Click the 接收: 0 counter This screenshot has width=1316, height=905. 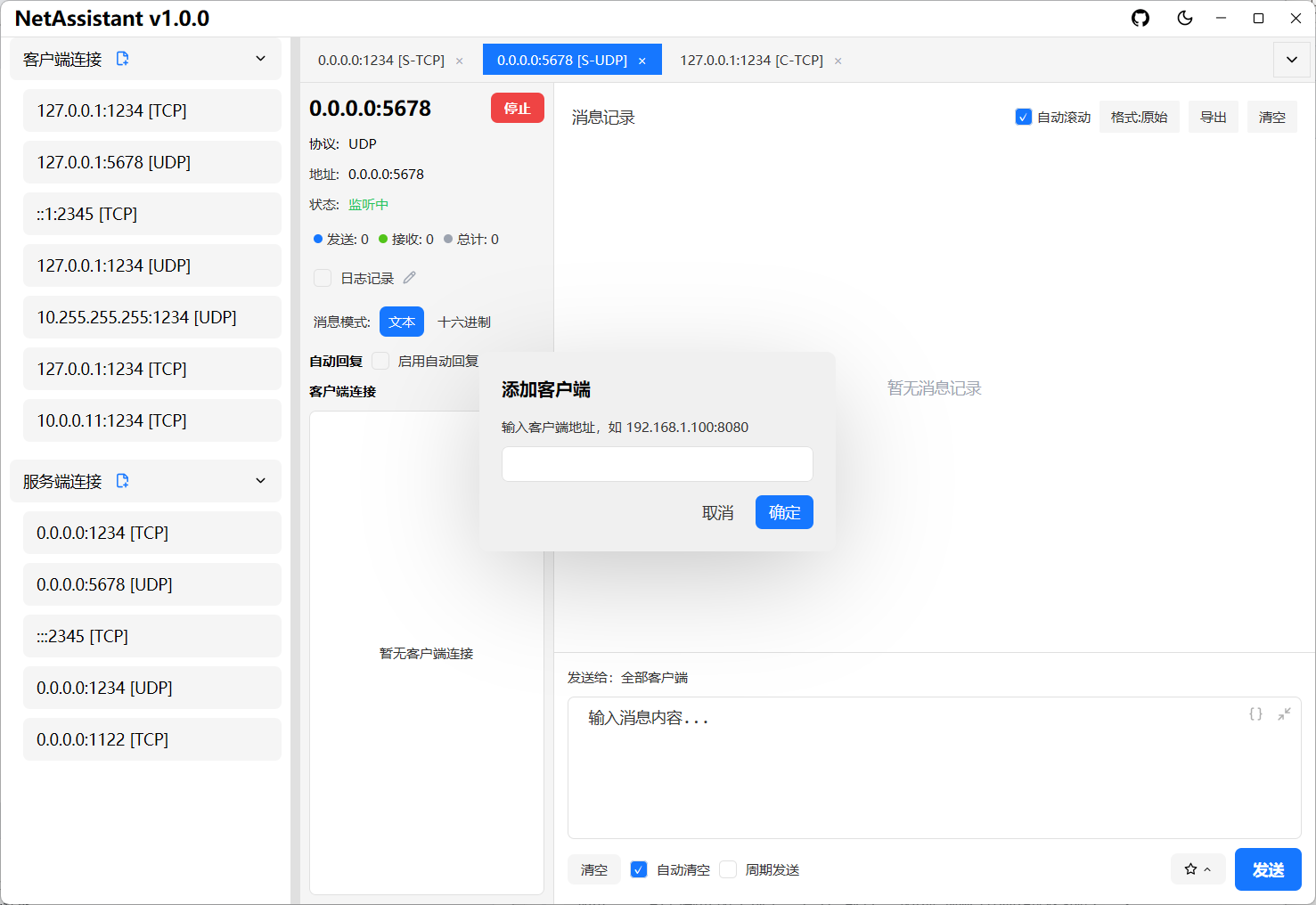(x=406, y=240)
